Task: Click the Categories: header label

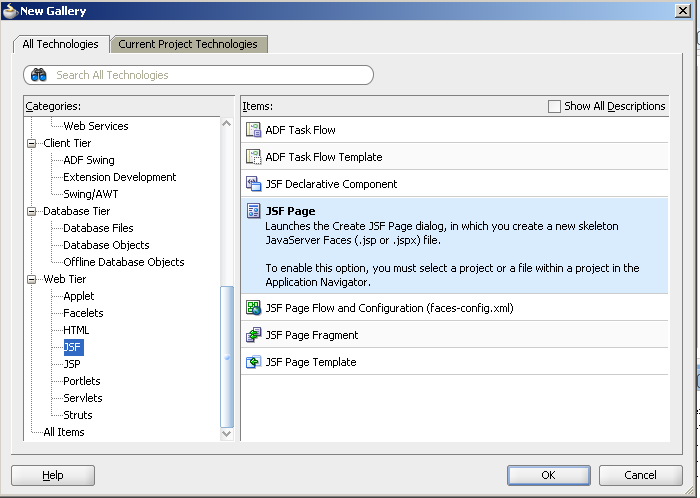Action: pos(53,106)
